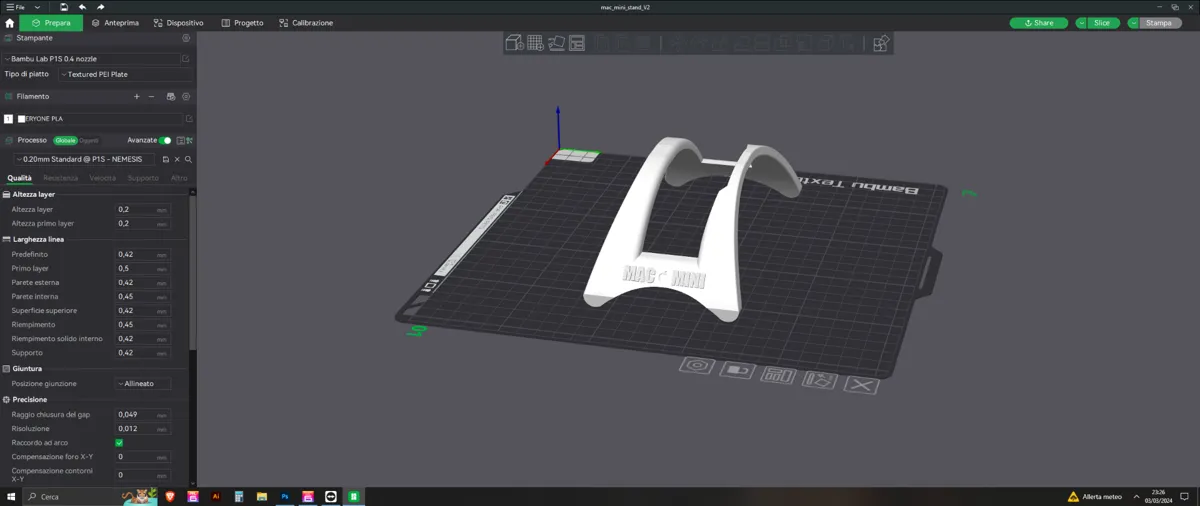
Task: Uncheck Raccordo ad arco
Action: pos(119,443)
